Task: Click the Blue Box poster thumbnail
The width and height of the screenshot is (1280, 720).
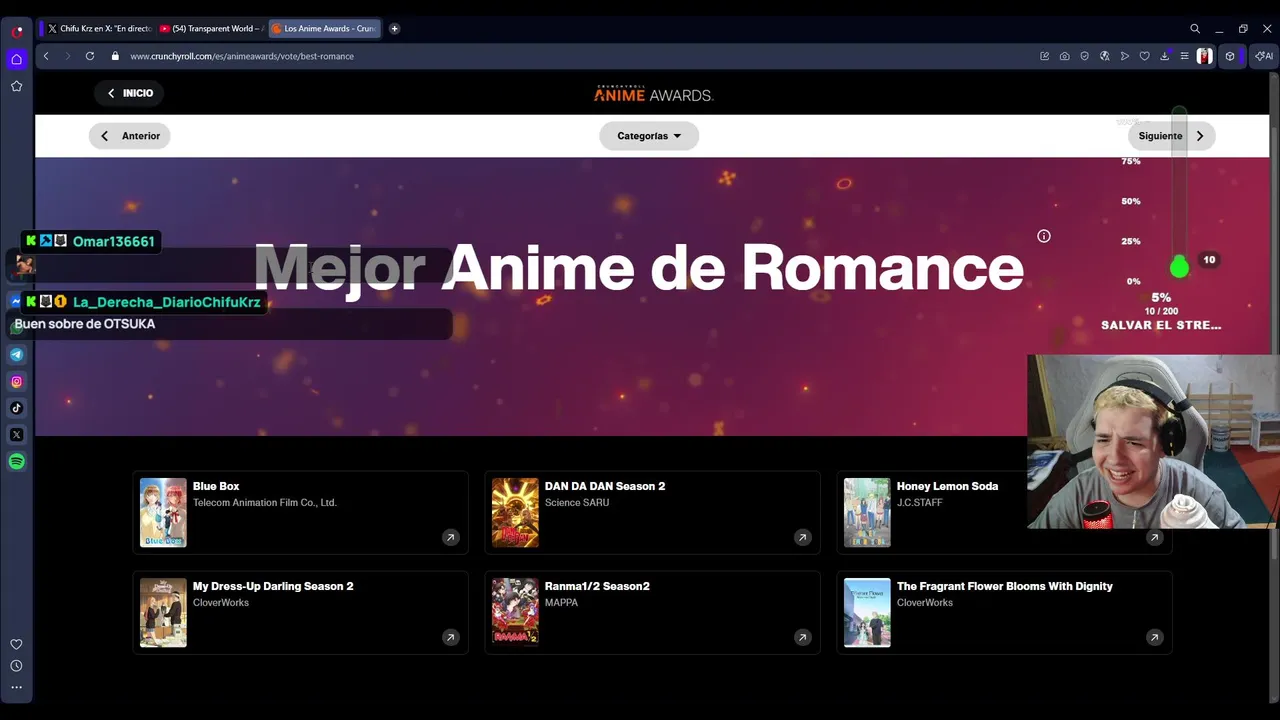Action: (163, 512)
